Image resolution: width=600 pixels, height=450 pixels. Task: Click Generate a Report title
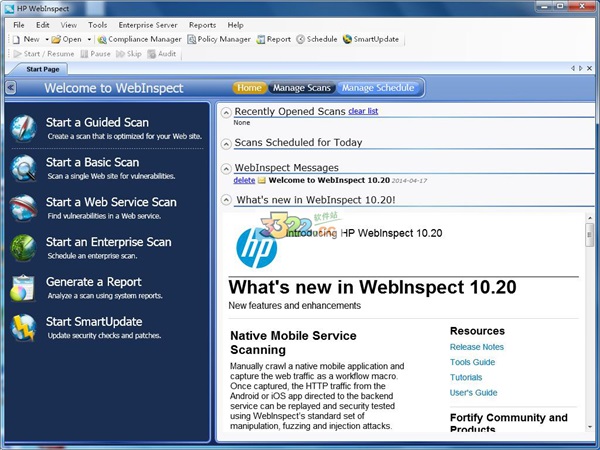tap(94, 282)
